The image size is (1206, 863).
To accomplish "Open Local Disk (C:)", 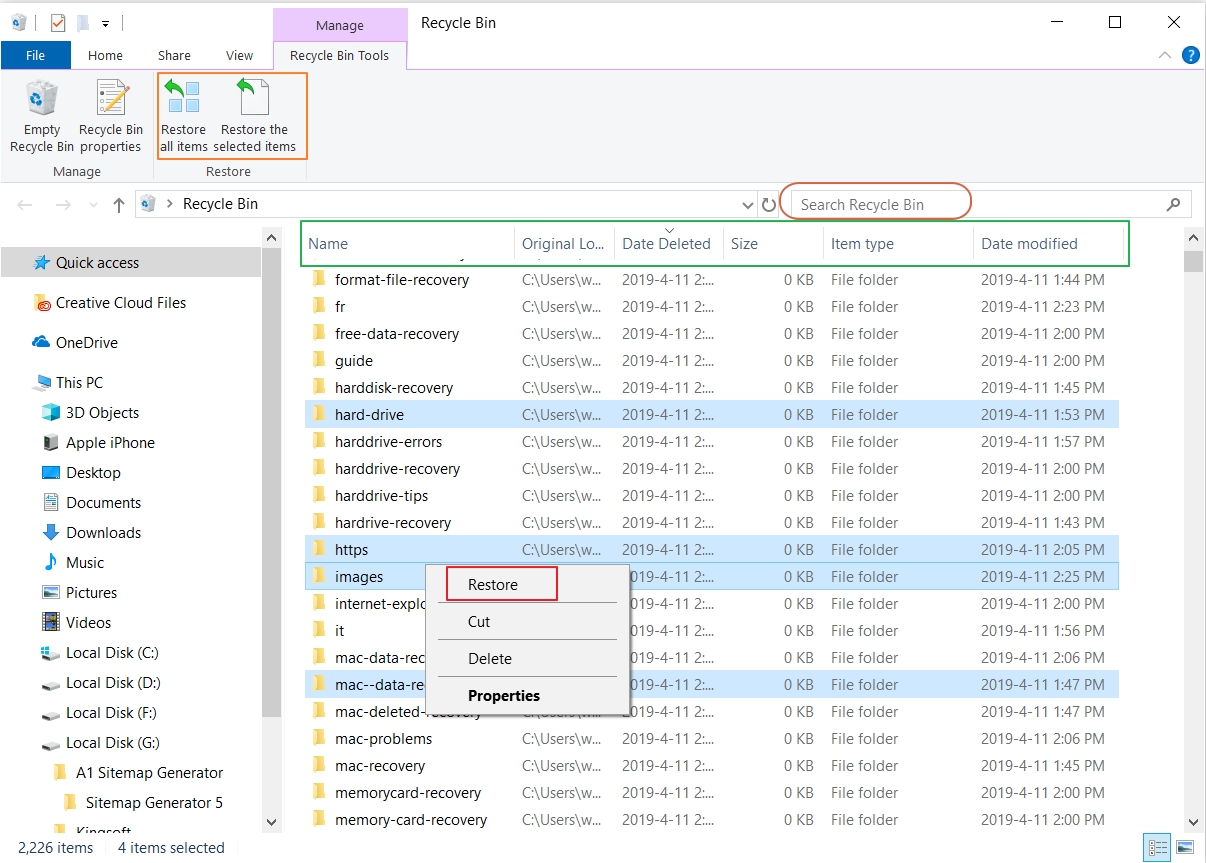I will [x=101, y=653].
